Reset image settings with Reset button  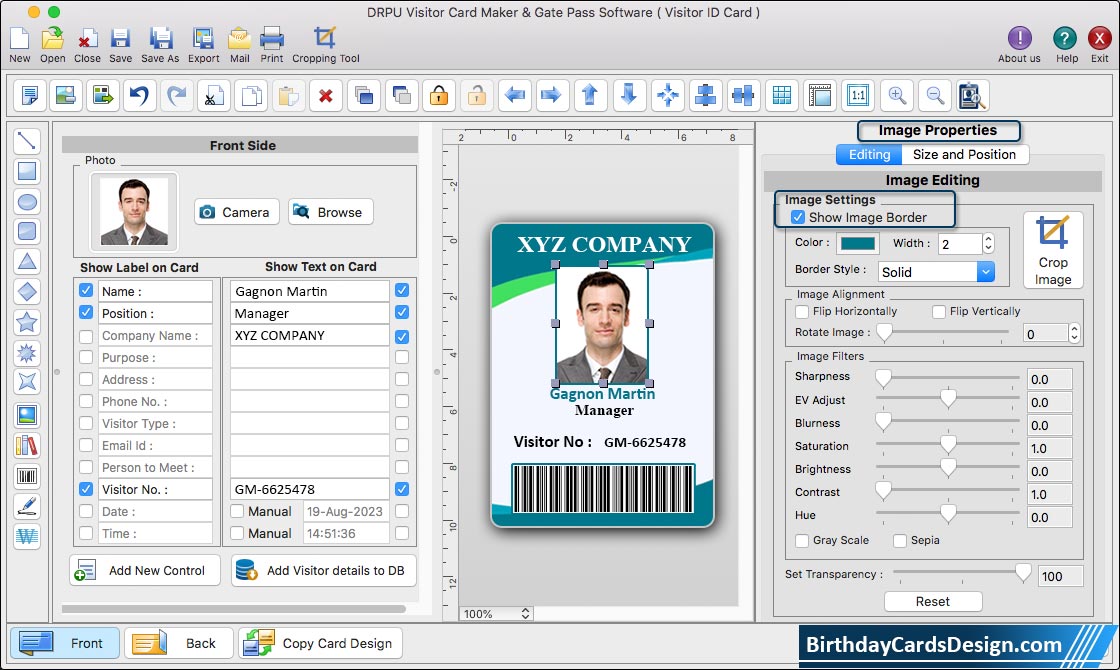click(933, 601)
